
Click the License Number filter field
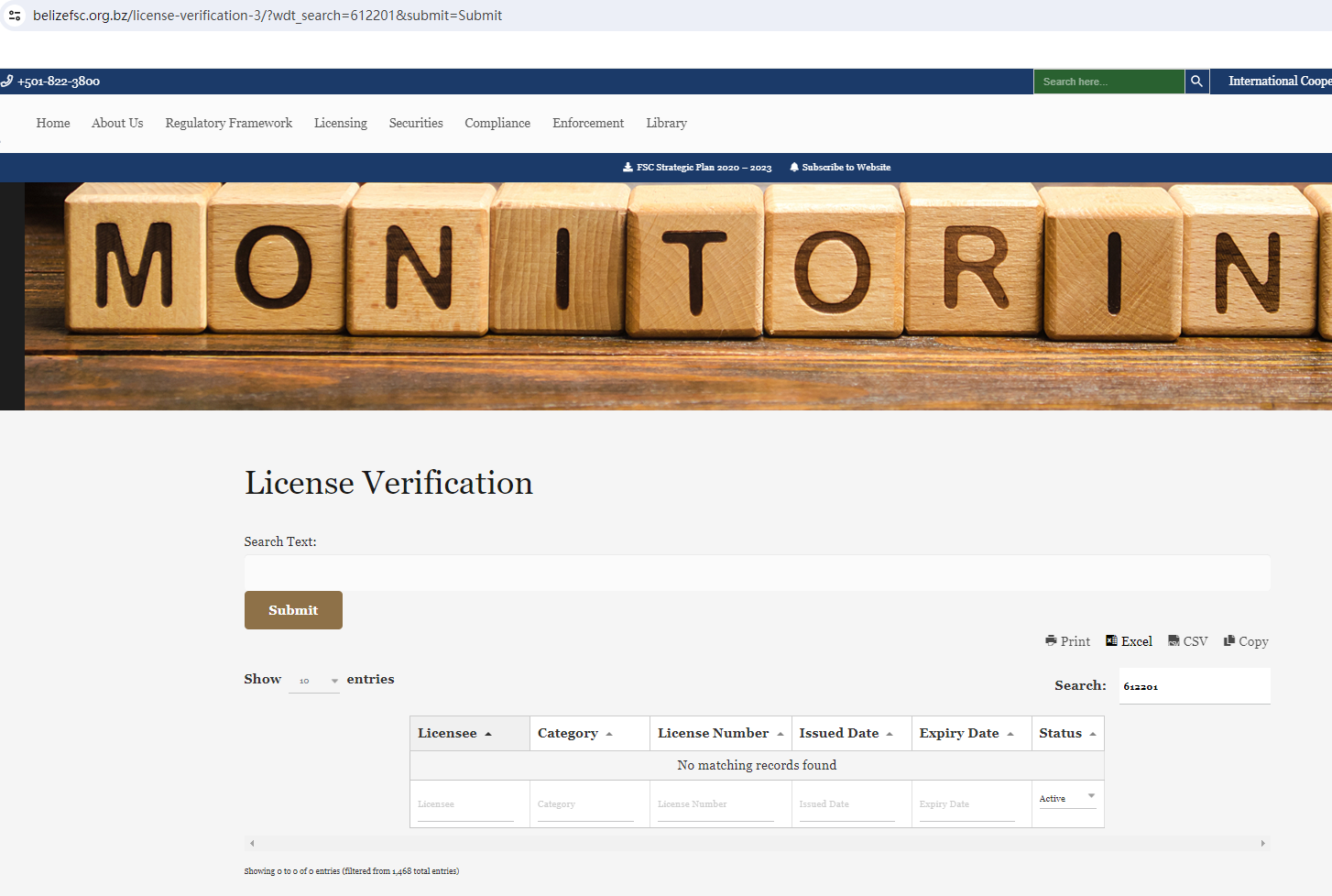pyautogui.click(x=715, y=804)
